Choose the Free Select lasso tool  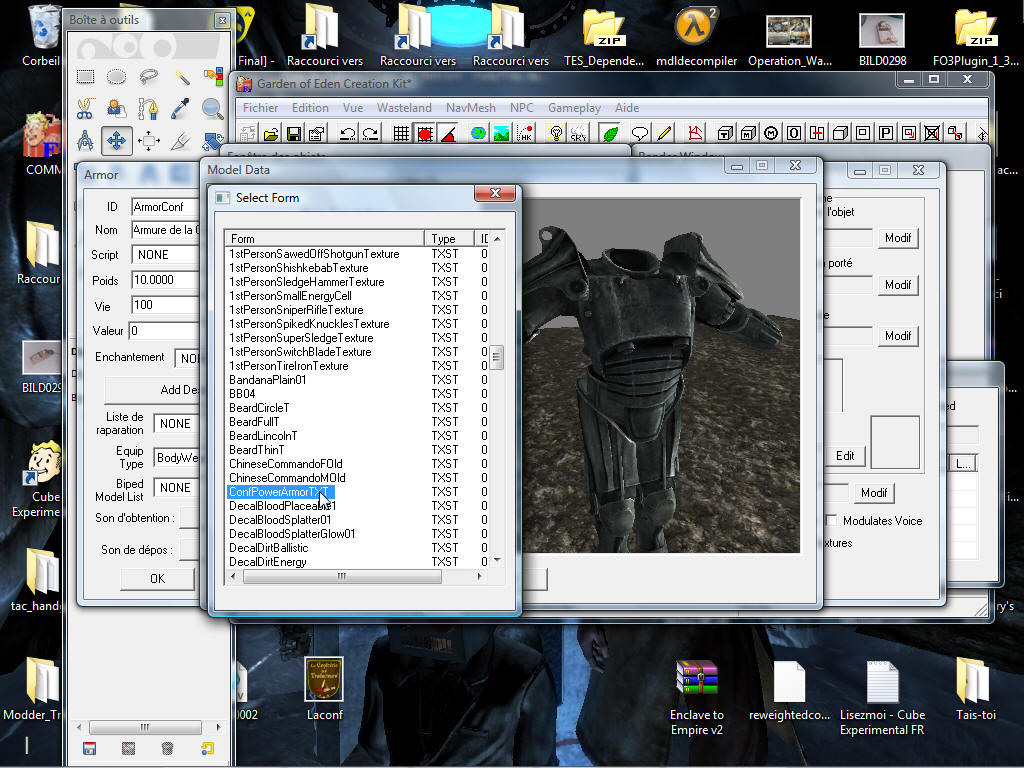[149, 77]
